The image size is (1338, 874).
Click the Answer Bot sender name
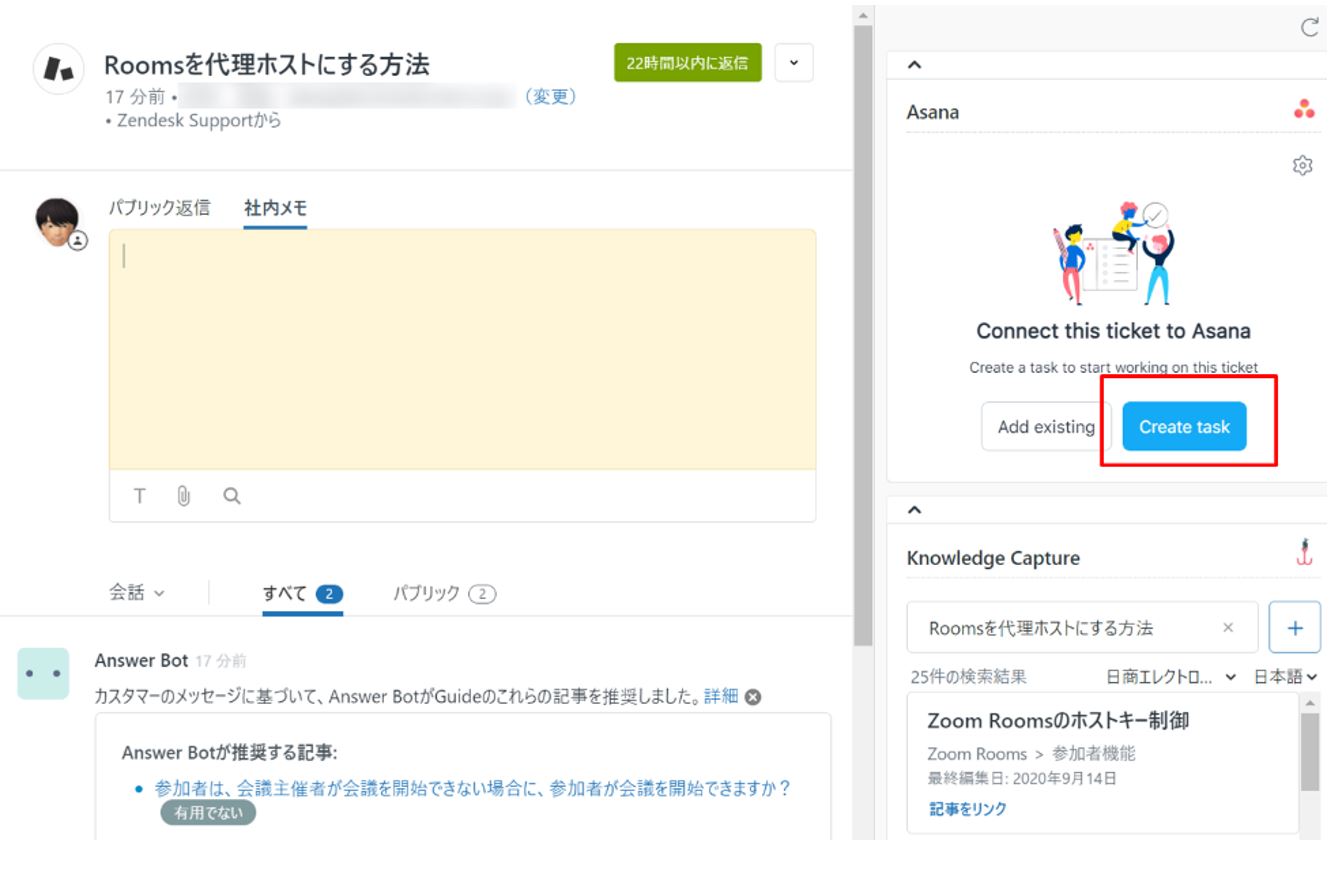click(x=141, y=660)
